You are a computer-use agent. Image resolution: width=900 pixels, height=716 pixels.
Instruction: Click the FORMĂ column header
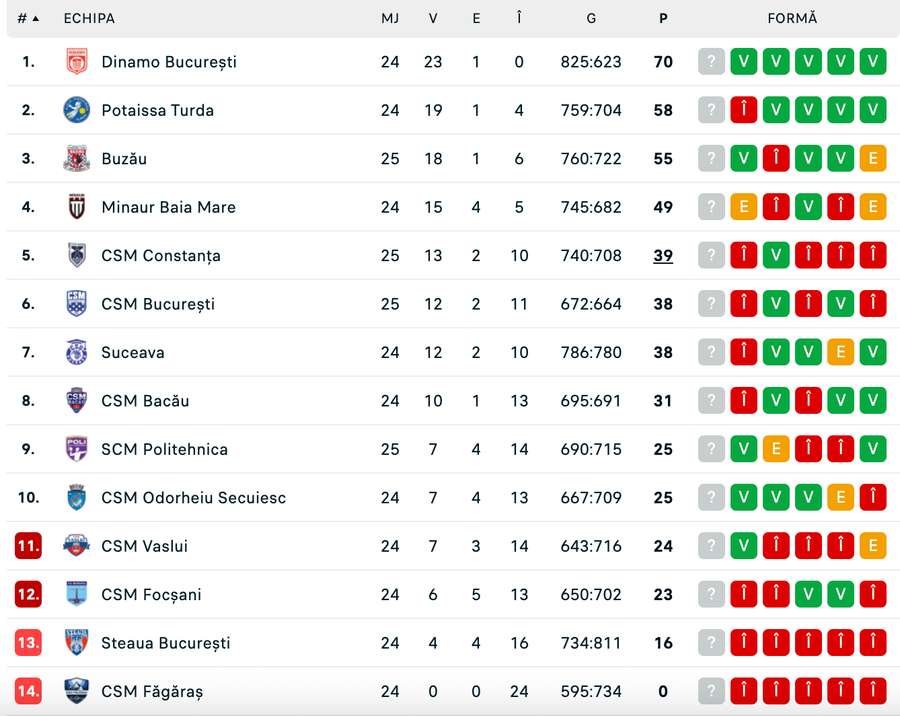[792, 18]
